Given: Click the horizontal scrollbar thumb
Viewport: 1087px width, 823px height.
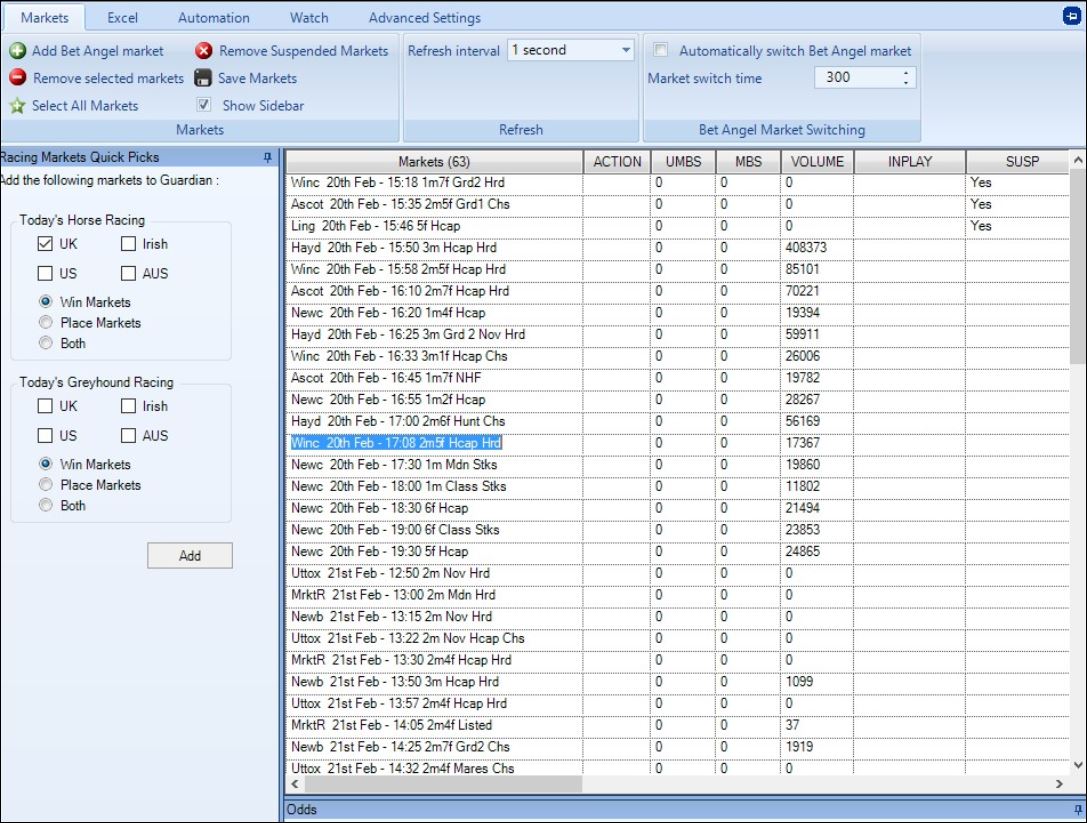Looking at the screenshot, I should 444,784.
